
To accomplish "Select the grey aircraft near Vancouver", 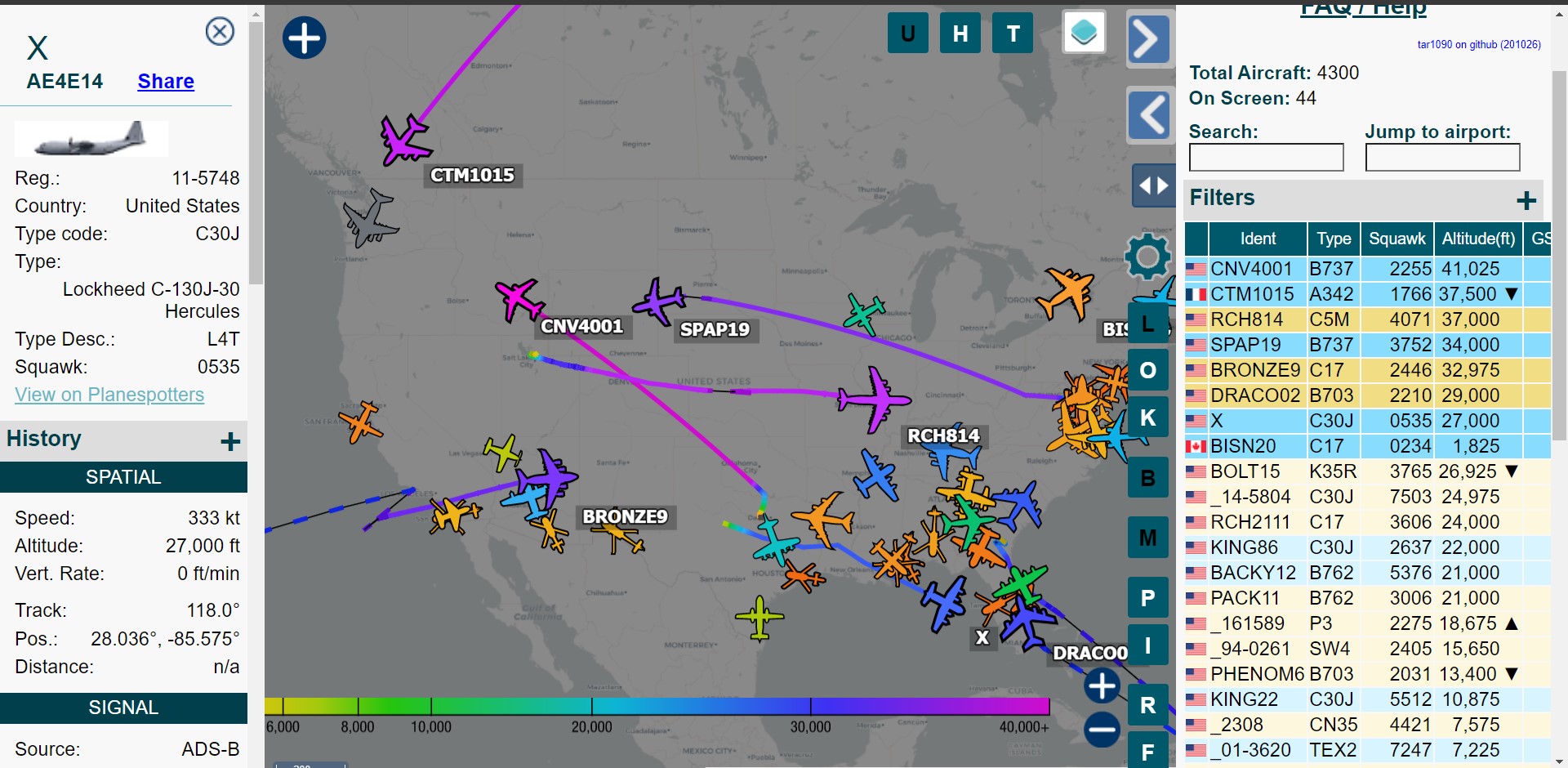I will pos(371,218).
